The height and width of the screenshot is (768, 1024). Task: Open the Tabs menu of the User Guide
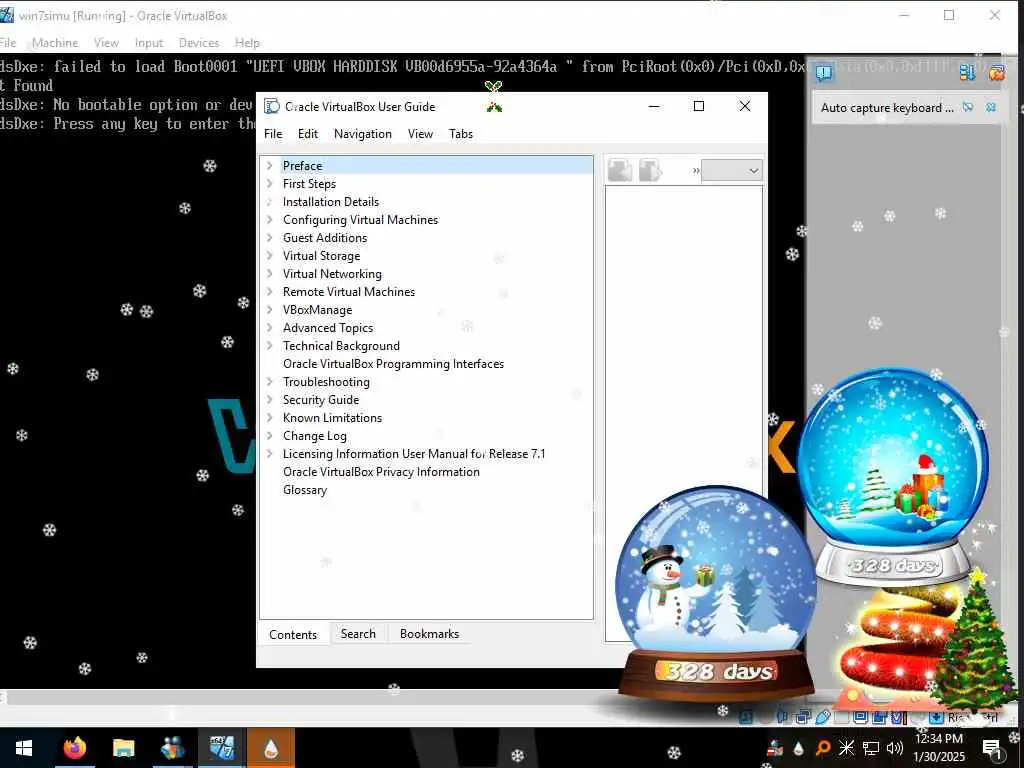point(460,134)
